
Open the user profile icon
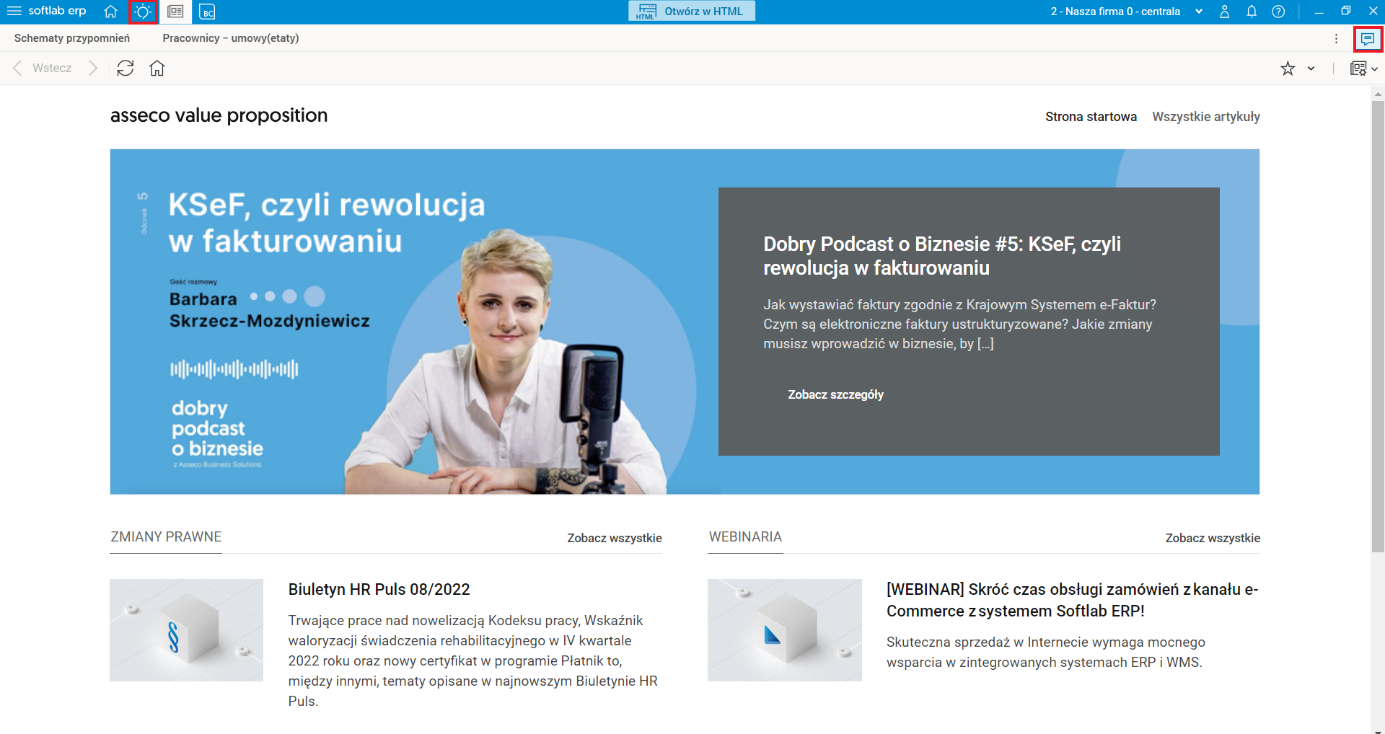click(1224, 11)
